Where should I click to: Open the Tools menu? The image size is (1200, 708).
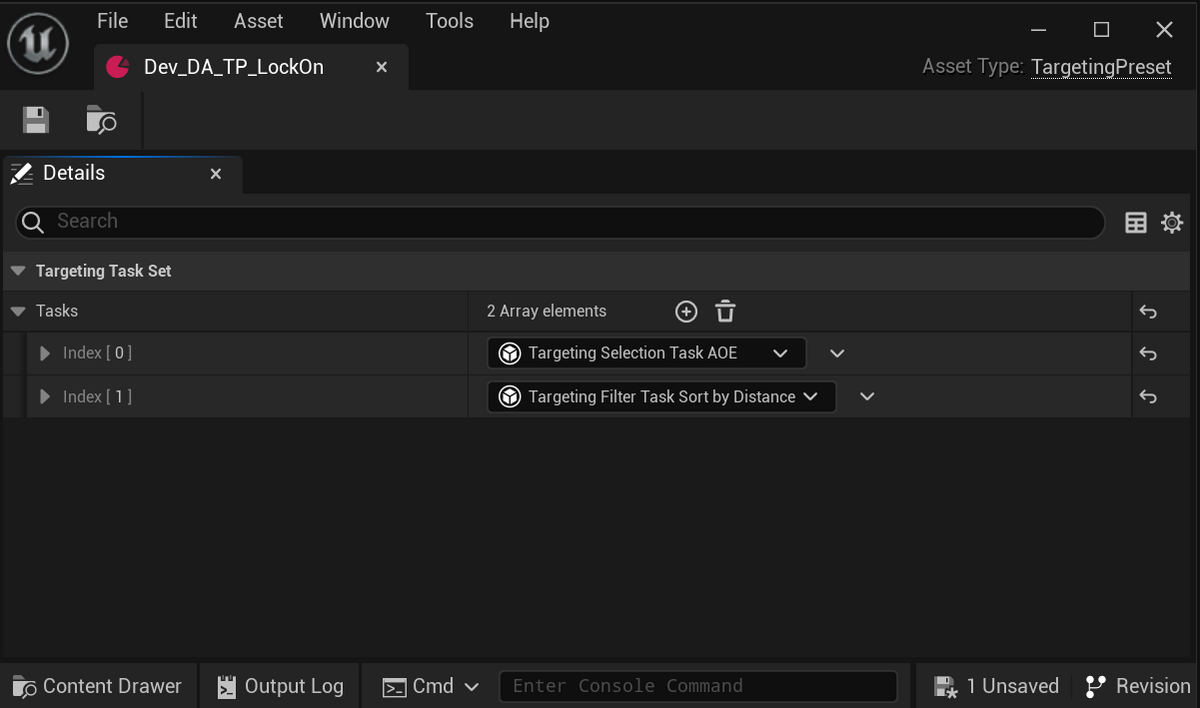(x=450, y=21)
